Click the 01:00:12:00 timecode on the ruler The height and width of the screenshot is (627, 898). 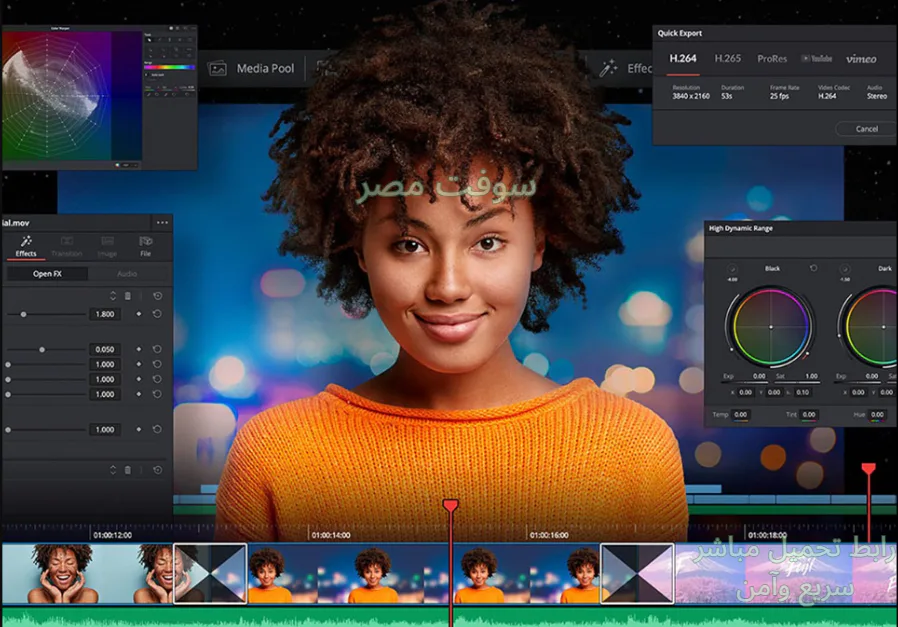[112, 535]
